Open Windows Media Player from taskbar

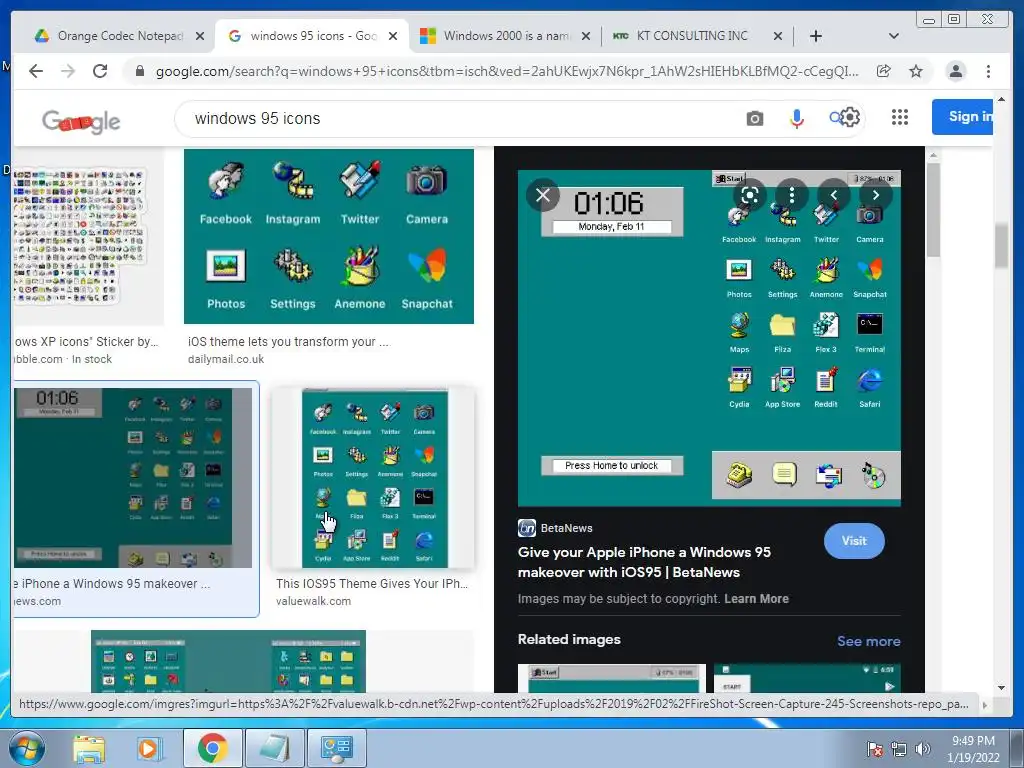coord(150,748)
